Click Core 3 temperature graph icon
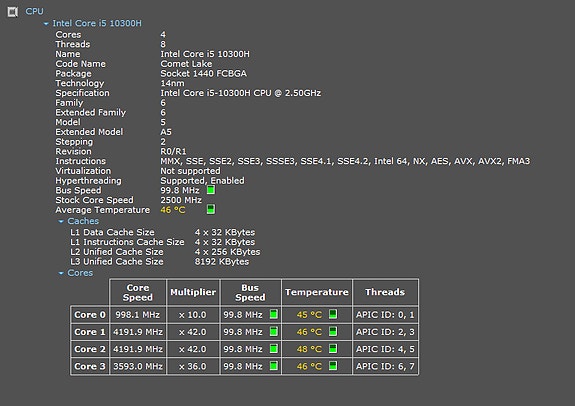This screenshot has width=575, height=406. click(333, 366)
